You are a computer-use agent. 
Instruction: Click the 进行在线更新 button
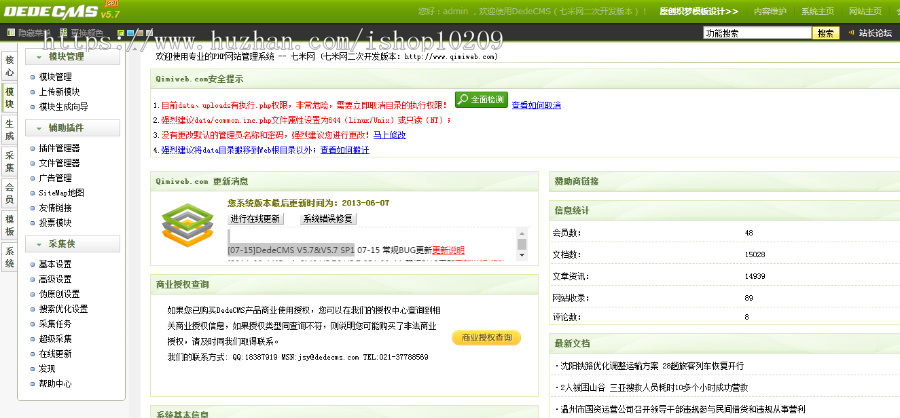pyautogui.click(x=256, y=218)
